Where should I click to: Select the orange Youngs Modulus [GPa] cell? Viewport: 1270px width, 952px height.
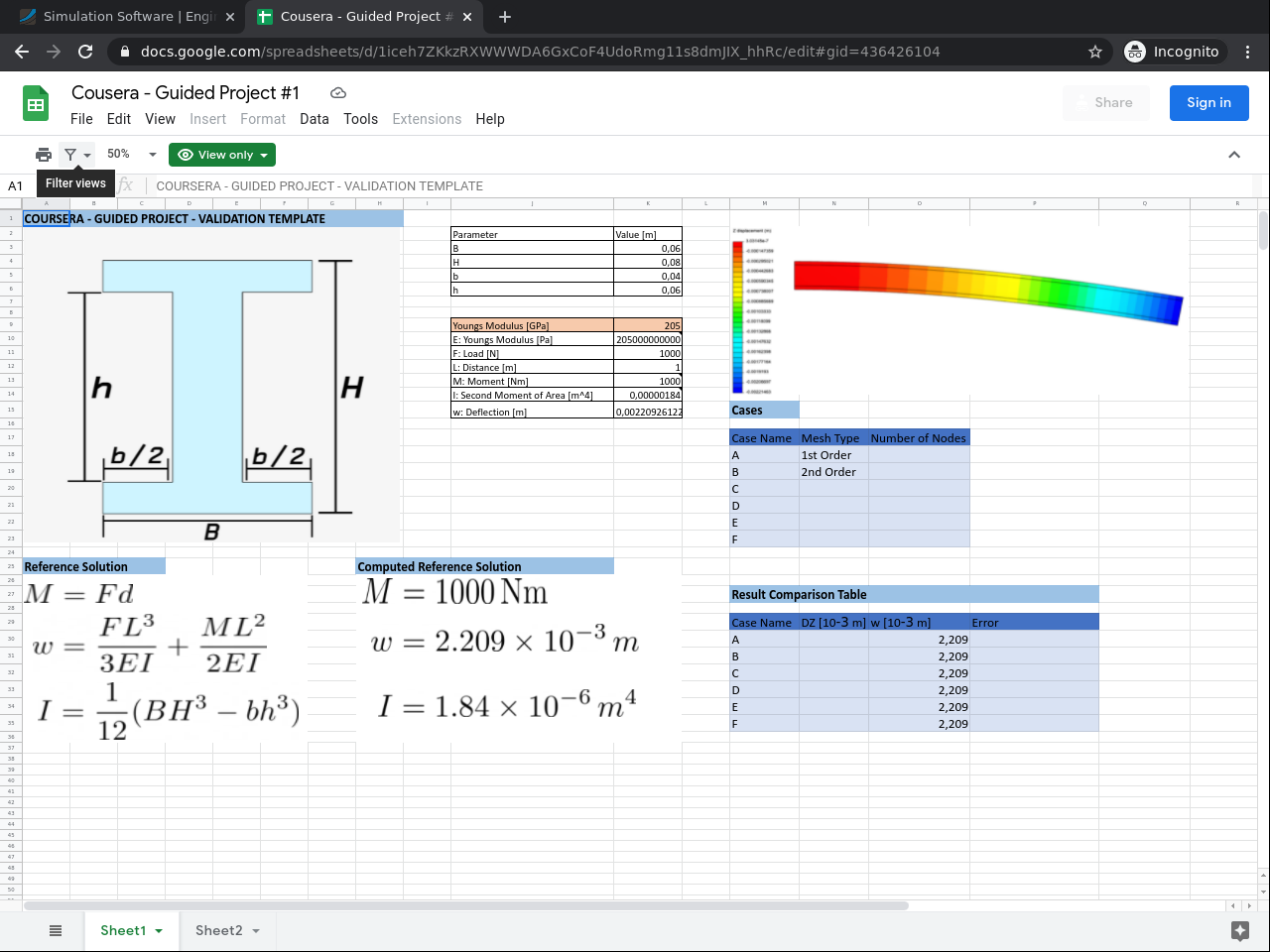click(x=532, y=325)
